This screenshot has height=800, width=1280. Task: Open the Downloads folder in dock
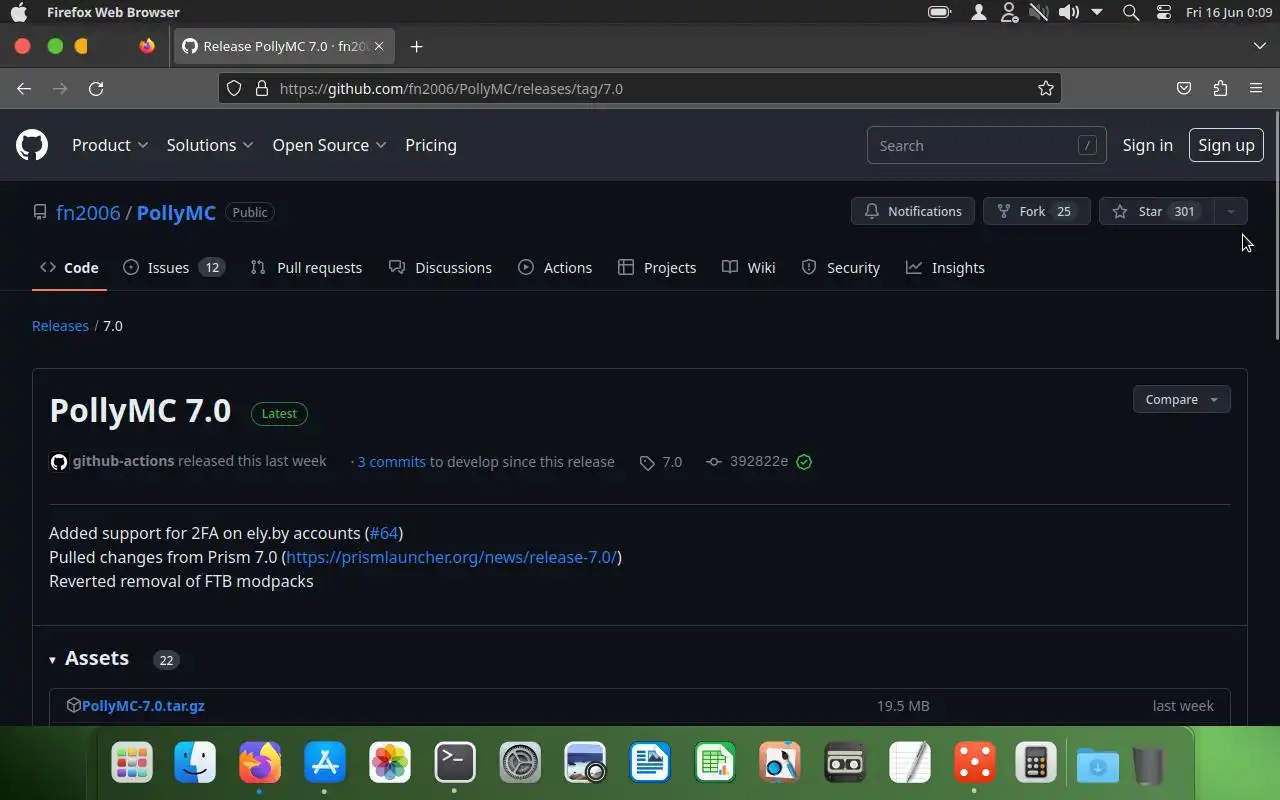tap(1098, 766)
